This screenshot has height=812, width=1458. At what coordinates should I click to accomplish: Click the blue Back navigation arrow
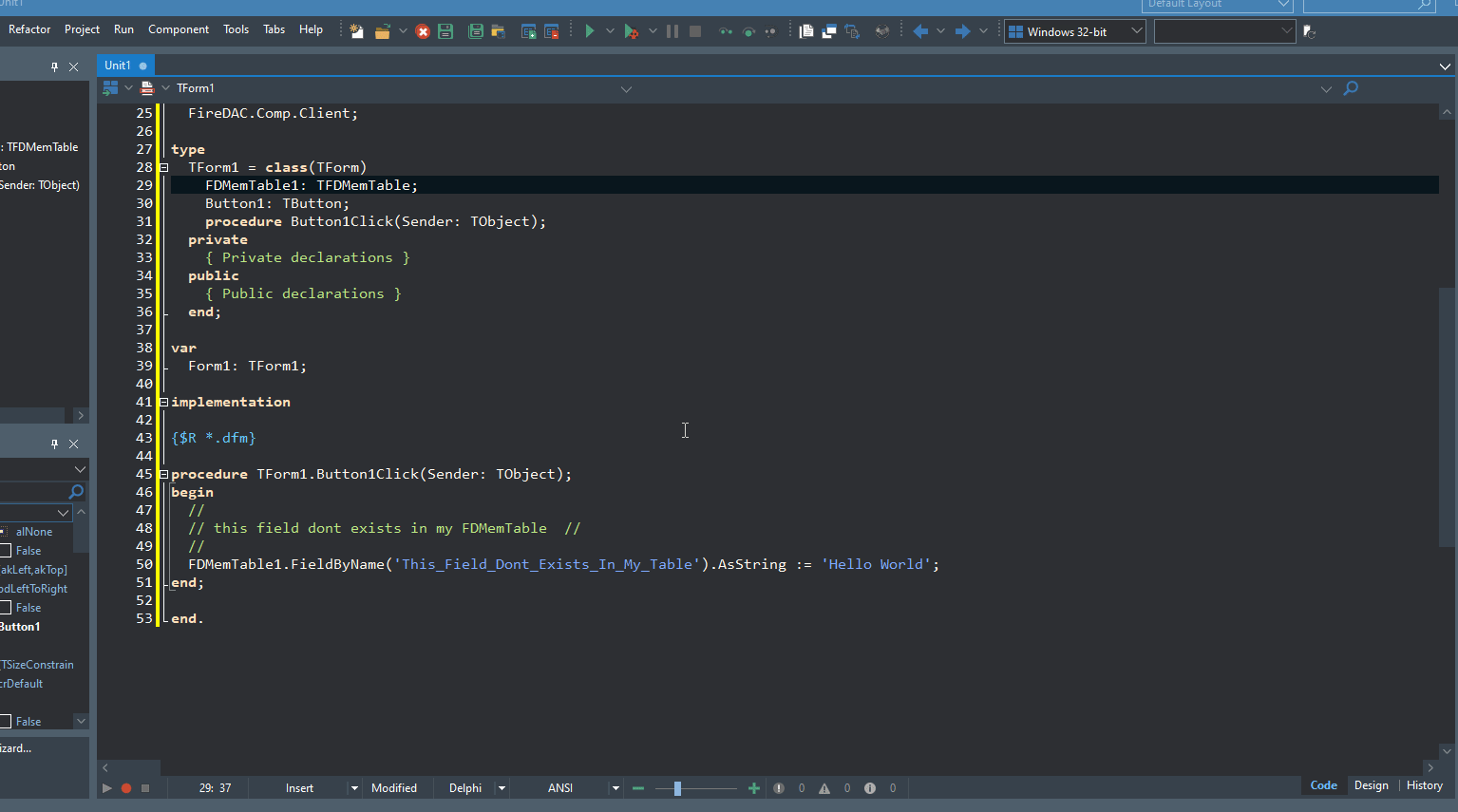919,31
